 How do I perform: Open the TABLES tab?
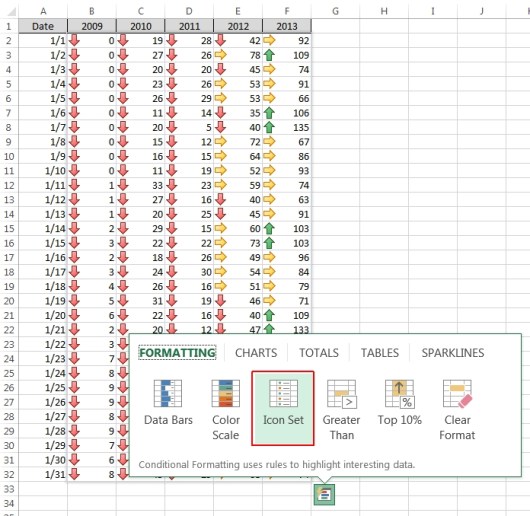click(380, 352)
